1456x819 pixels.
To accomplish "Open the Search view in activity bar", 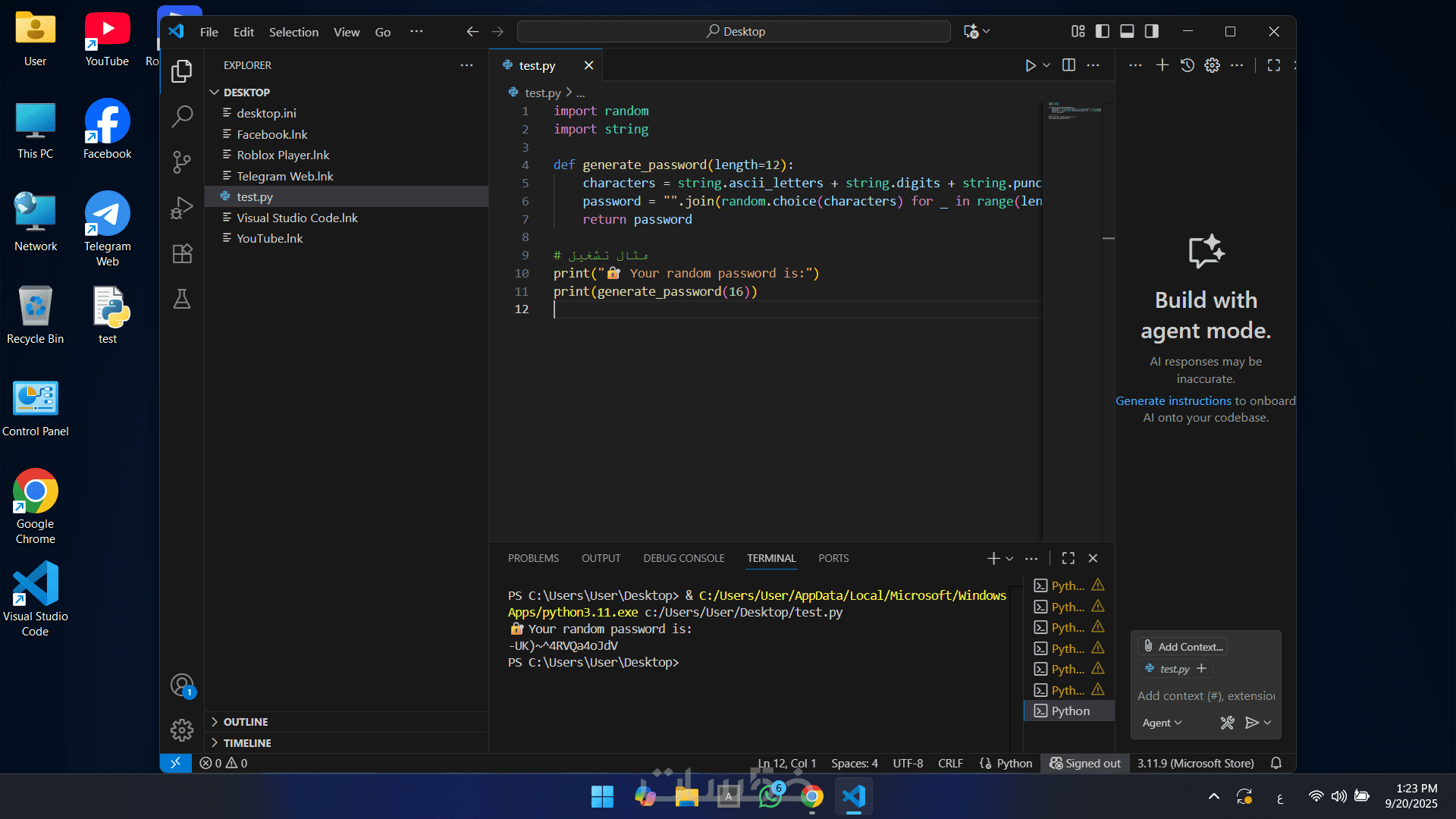I will (x=182, y=116).
